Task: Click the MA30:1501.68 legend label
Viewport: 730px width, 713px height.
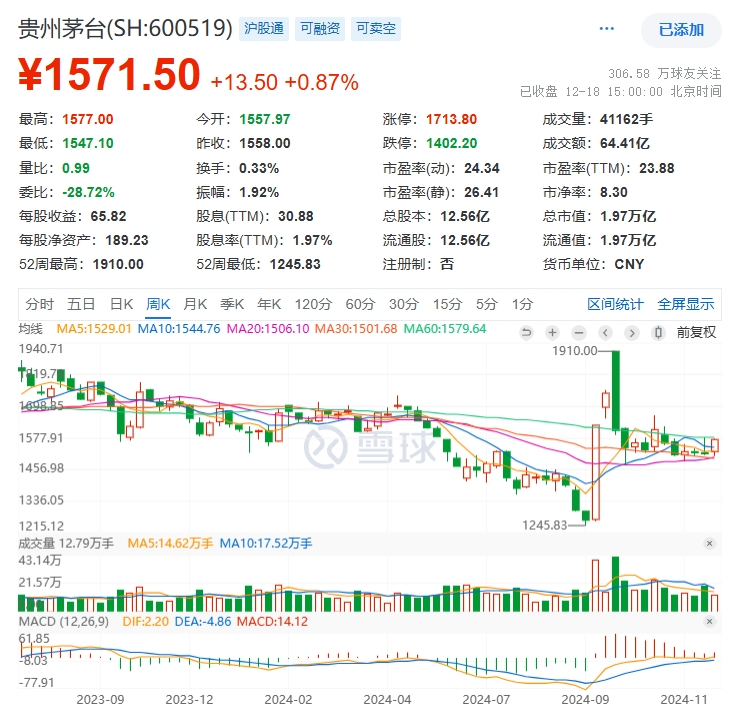Action: 356,329
